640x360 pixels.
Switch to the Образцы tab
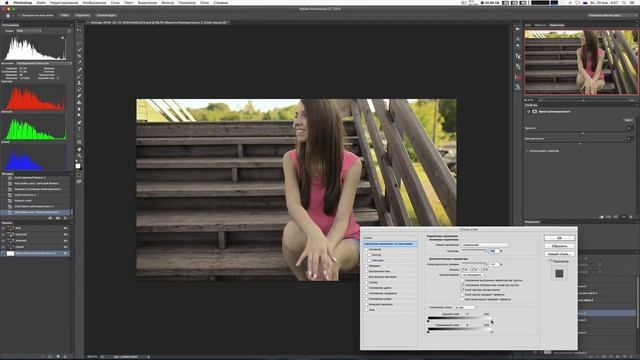coord(540,25)
